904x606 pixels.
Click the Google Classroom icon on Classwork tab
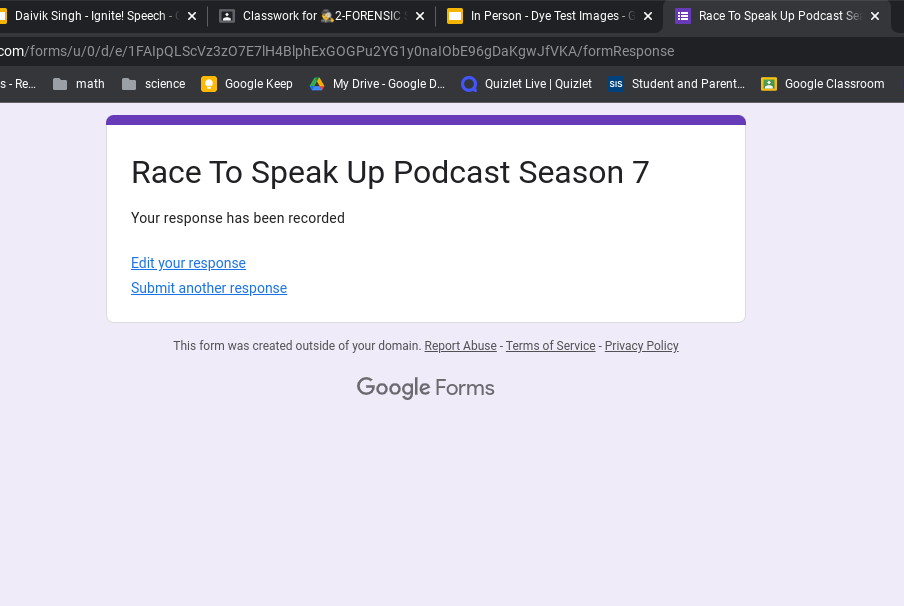(227, 16)
